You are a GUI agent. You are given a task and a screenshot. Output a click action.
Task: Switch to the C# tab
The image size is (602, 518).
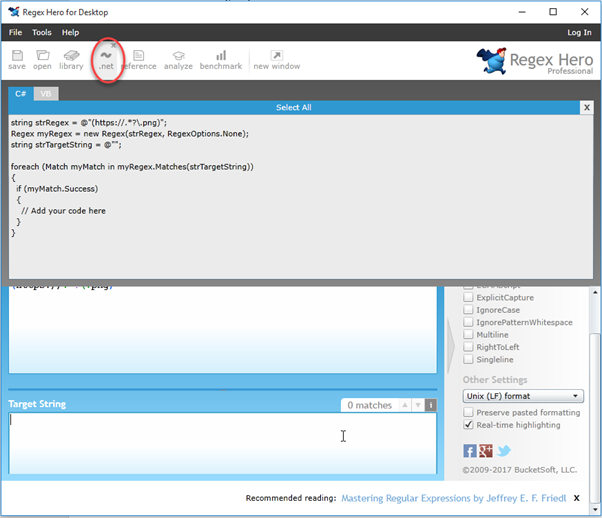click(x=21, y=94)
